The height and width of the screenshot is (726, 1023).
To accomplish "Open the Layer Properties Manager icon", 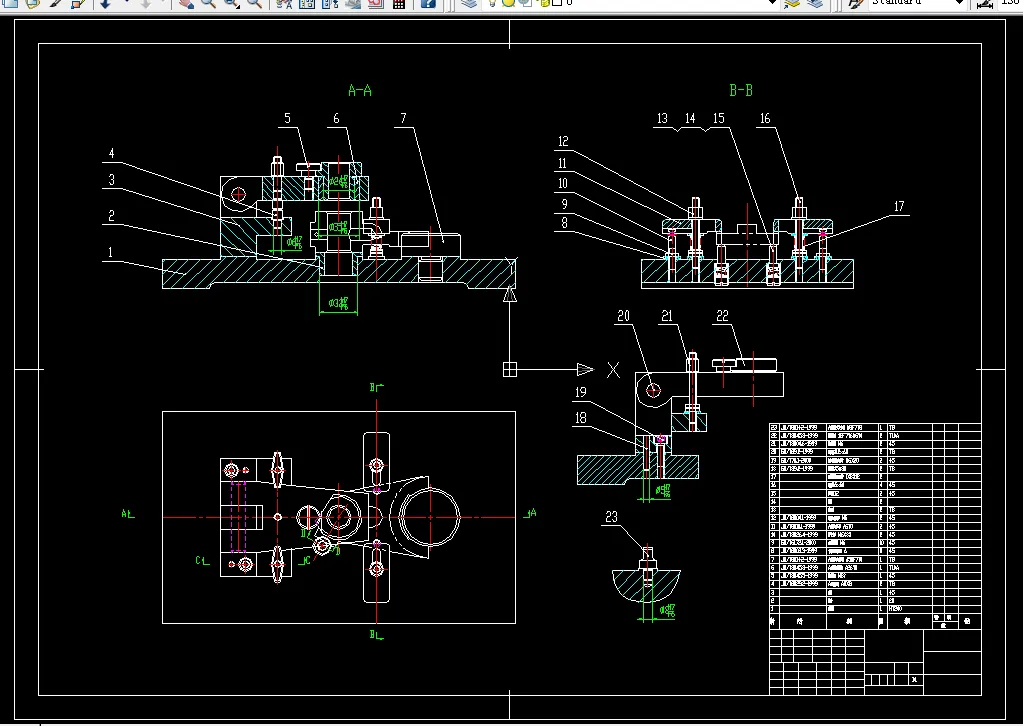I will pyautogui.click(x=469, y=3).
